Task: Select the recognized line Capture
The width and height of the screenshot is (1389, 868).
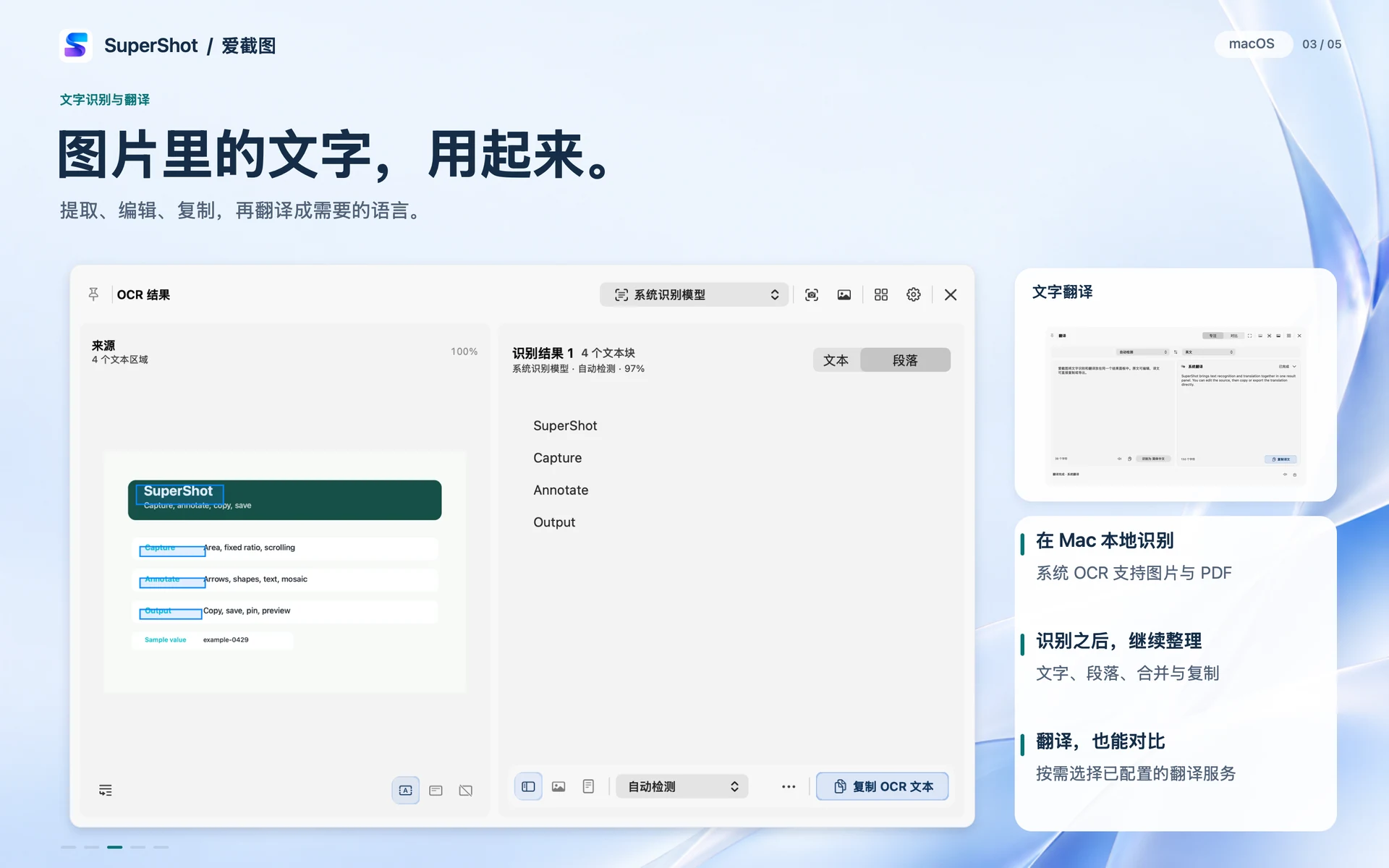Action: click(x=558, y=458)
